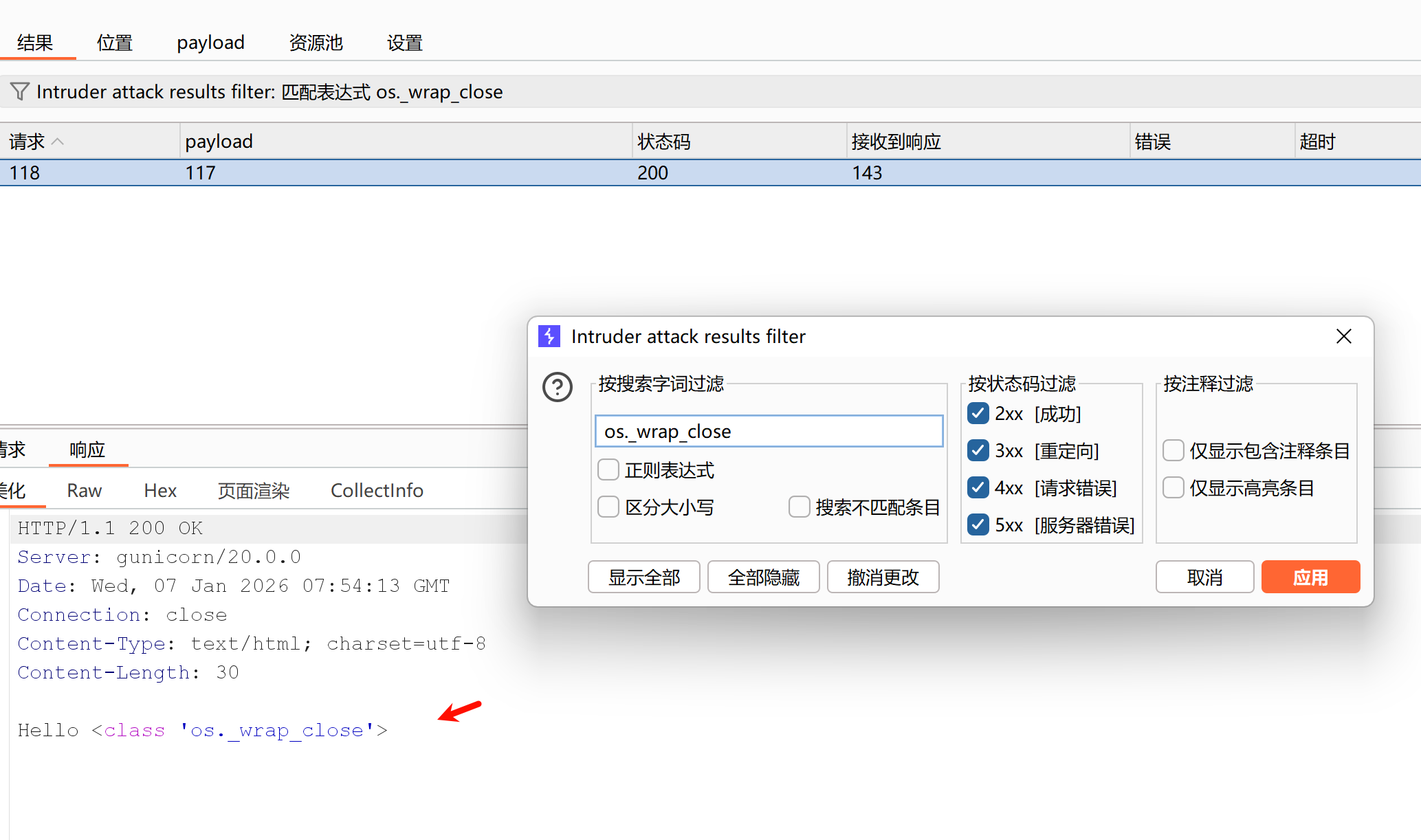The width and height of the screenshot is (1421, 840).
Task: Uncheck the 4xx [请求错误] filter
Action: click(x=978, y=488)
